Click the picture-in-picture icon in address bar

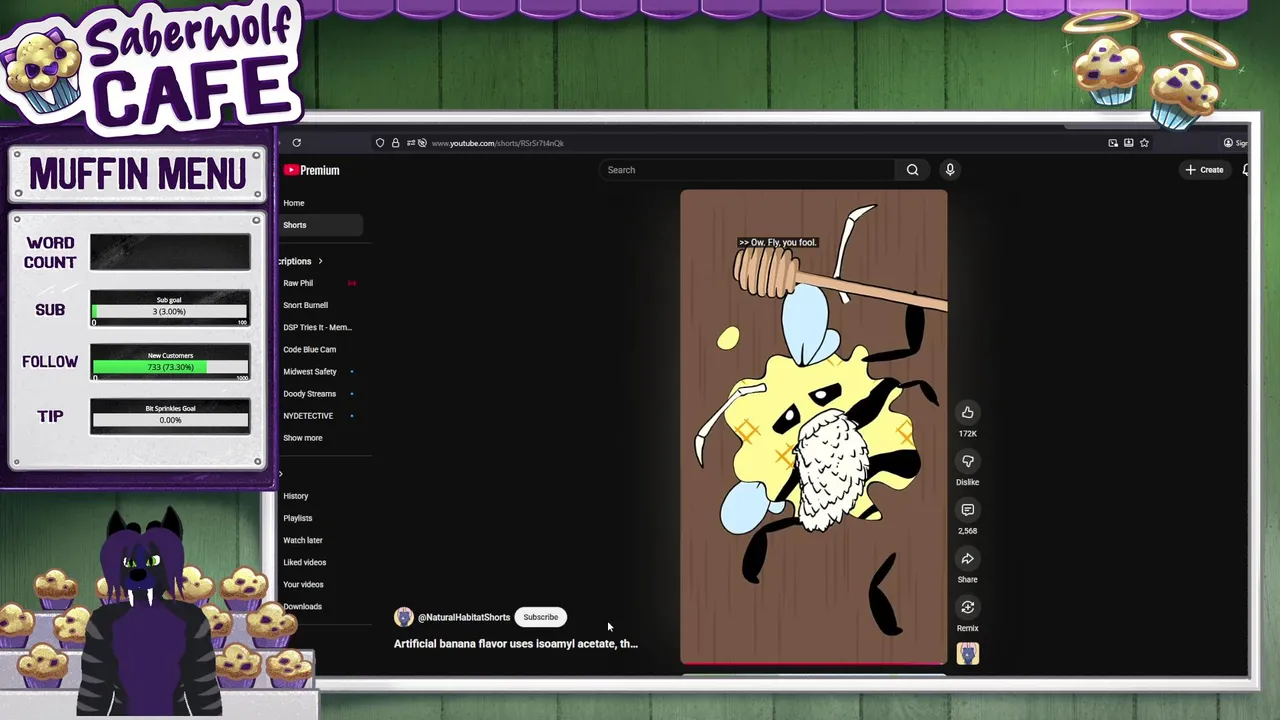[x=1113, y=143]
